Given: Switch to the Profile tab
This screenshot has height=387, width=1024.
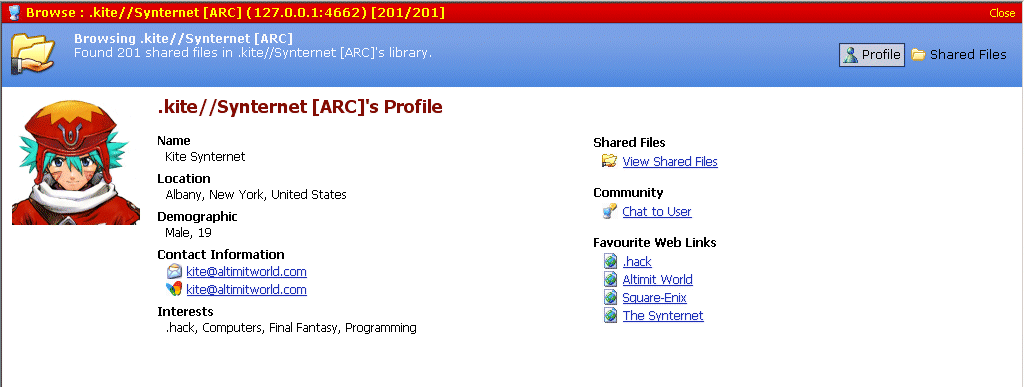Looking at the screenshot, I should 872,55.
